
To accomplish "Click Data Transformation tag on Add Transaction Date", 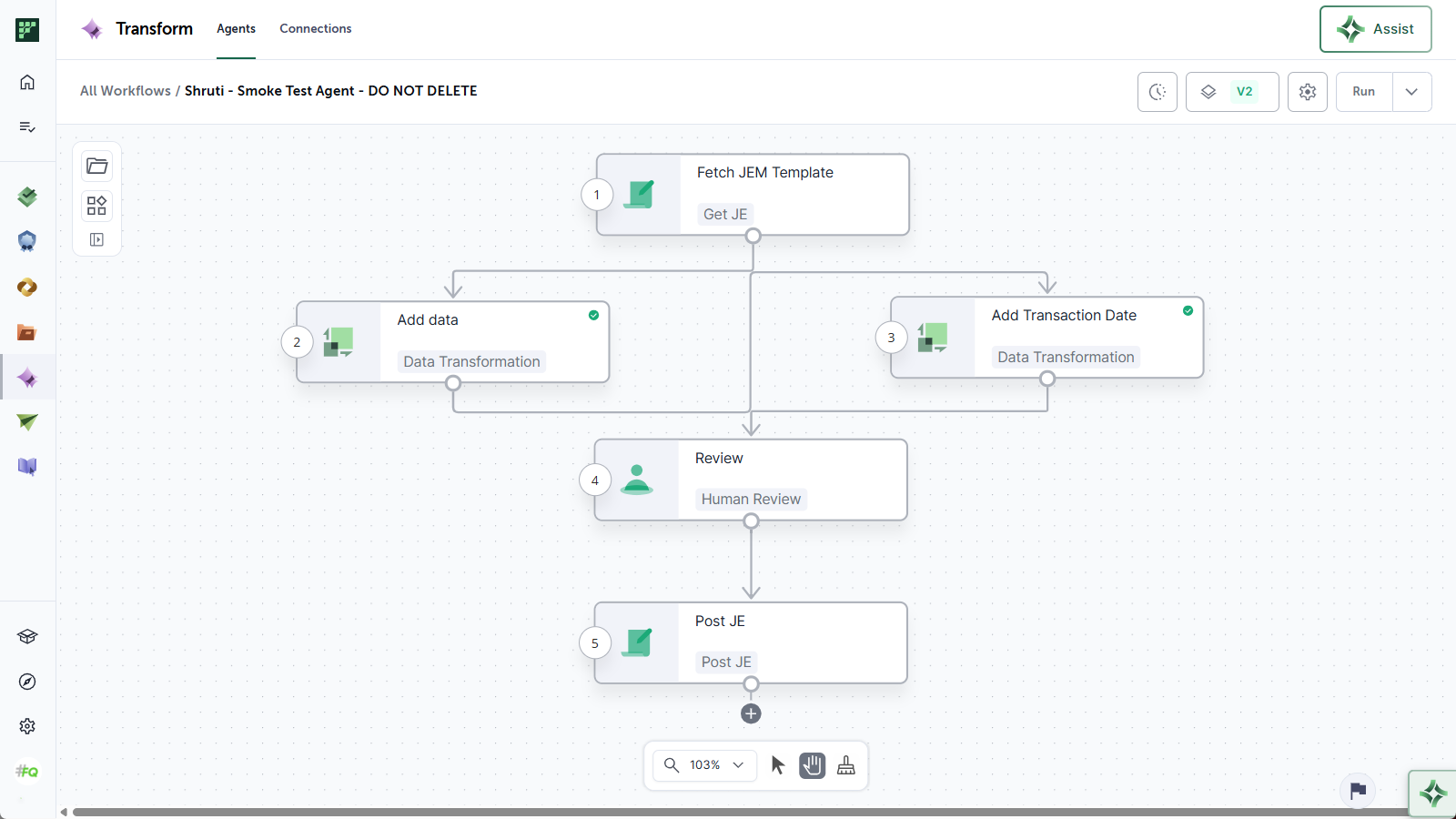I will (x=1066, y=358).
